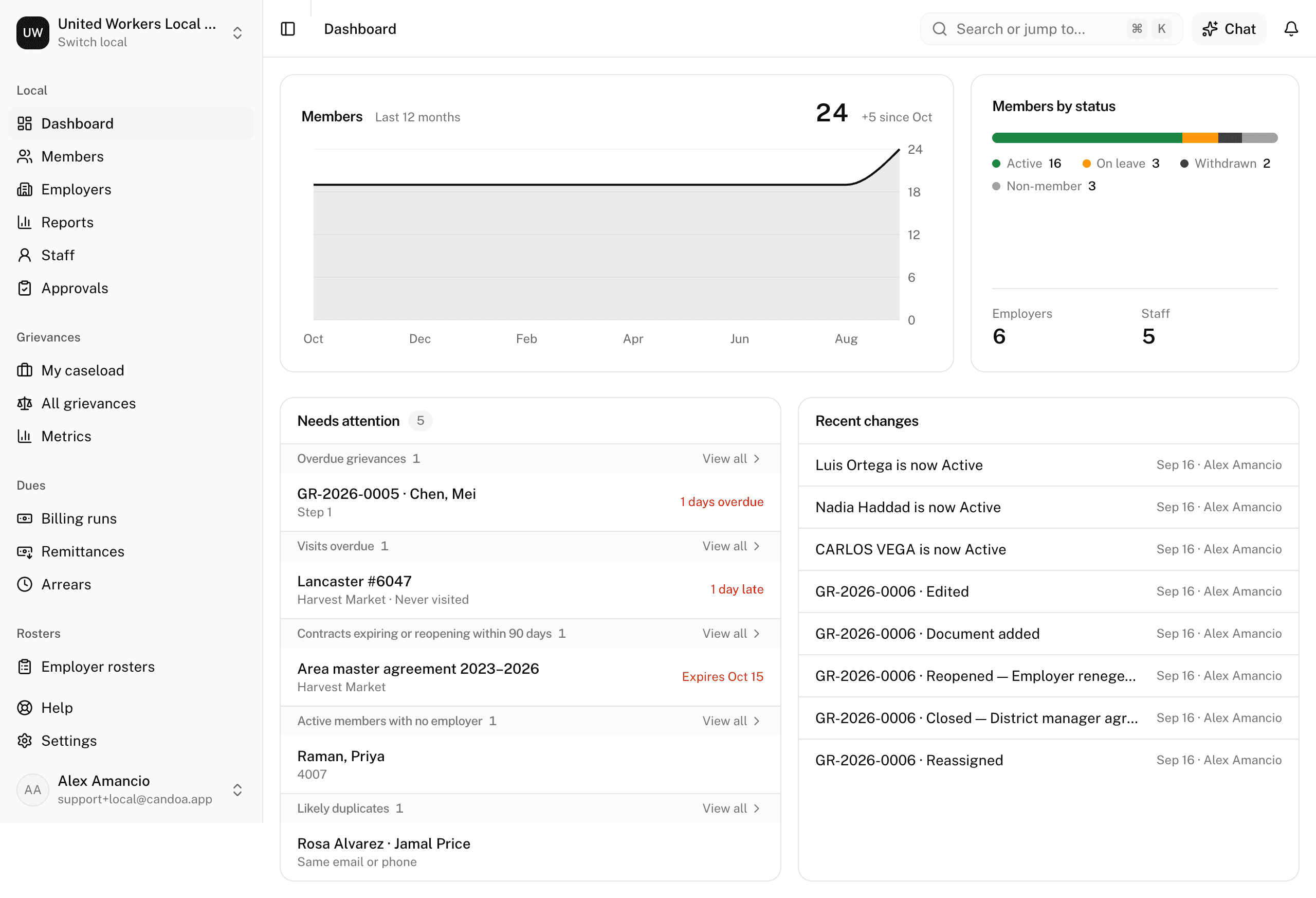
Task: Click the All grievances scales icon
Action: point(24,403)
